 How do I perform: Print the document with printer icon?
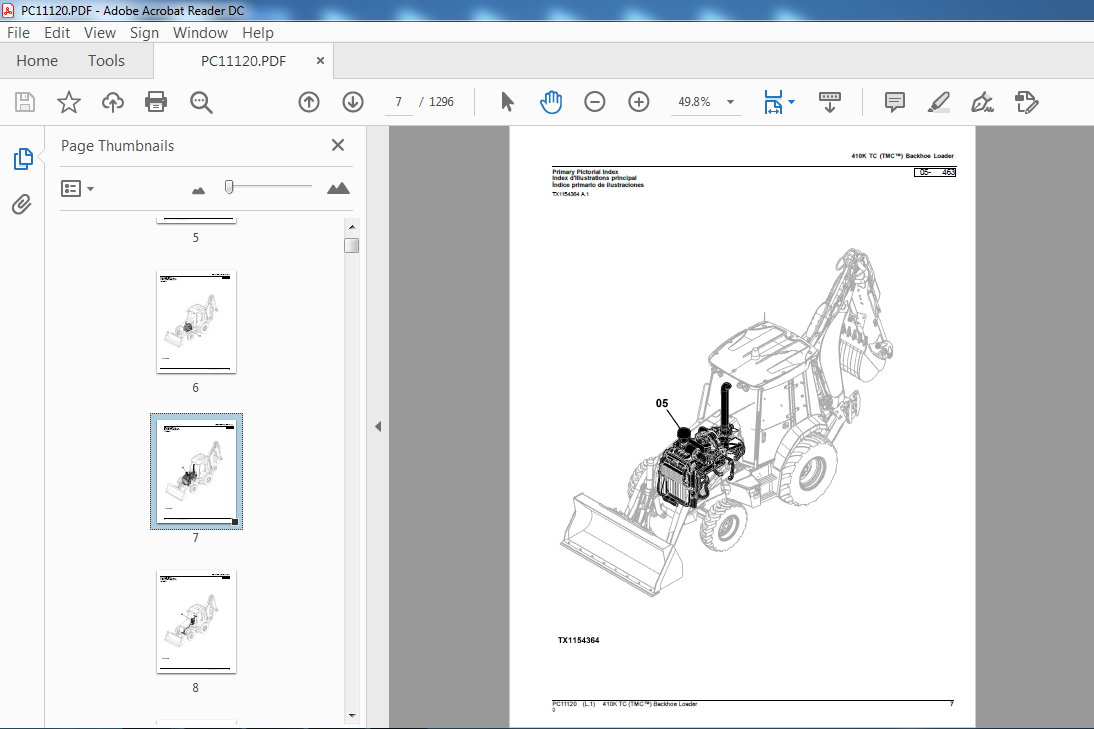click(156, 103)
